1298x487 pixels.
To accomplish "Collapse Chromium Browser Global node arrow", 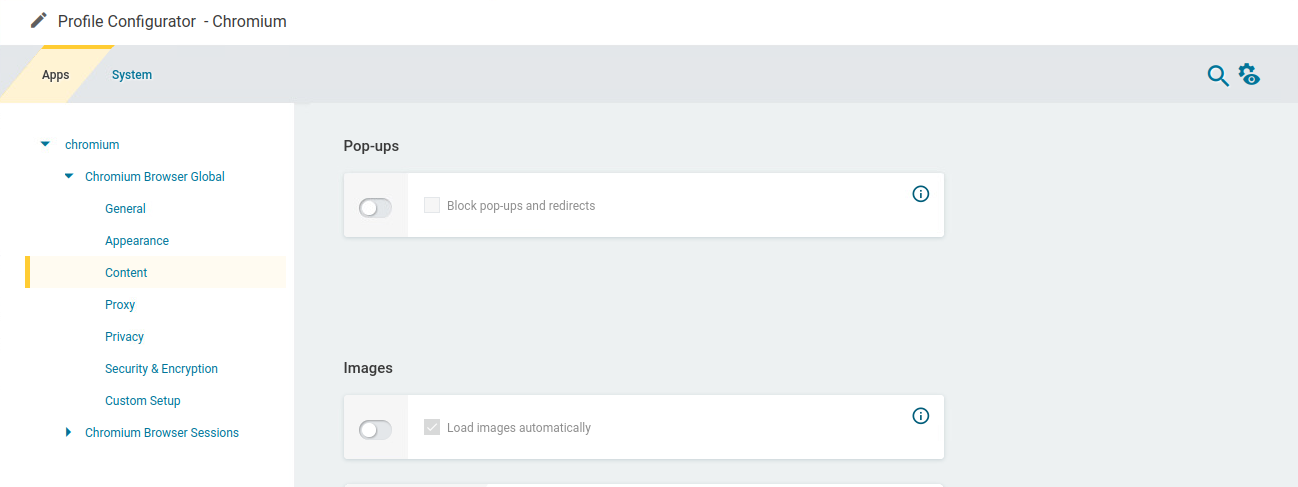I will pyautogui.click(x=69, y=177).
